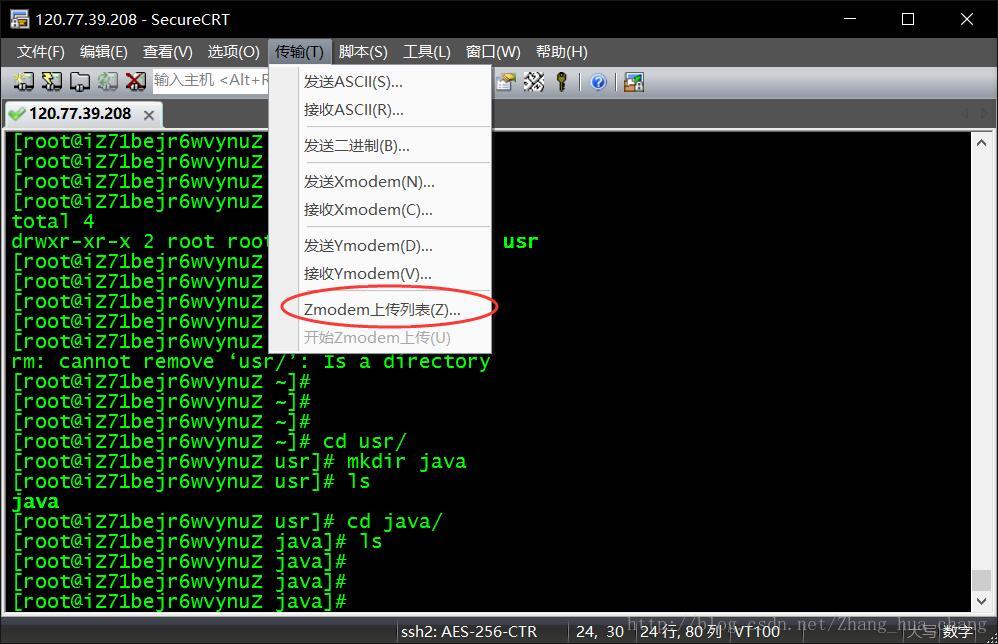
Task: Open the 选项(O) menu
Action: pyautogui.click(x=233, y=52)
